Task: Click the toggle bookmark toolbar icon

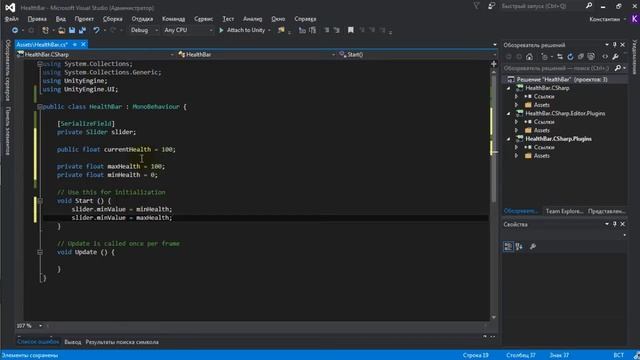Action: pyautogui.click(x=351, y=30)
